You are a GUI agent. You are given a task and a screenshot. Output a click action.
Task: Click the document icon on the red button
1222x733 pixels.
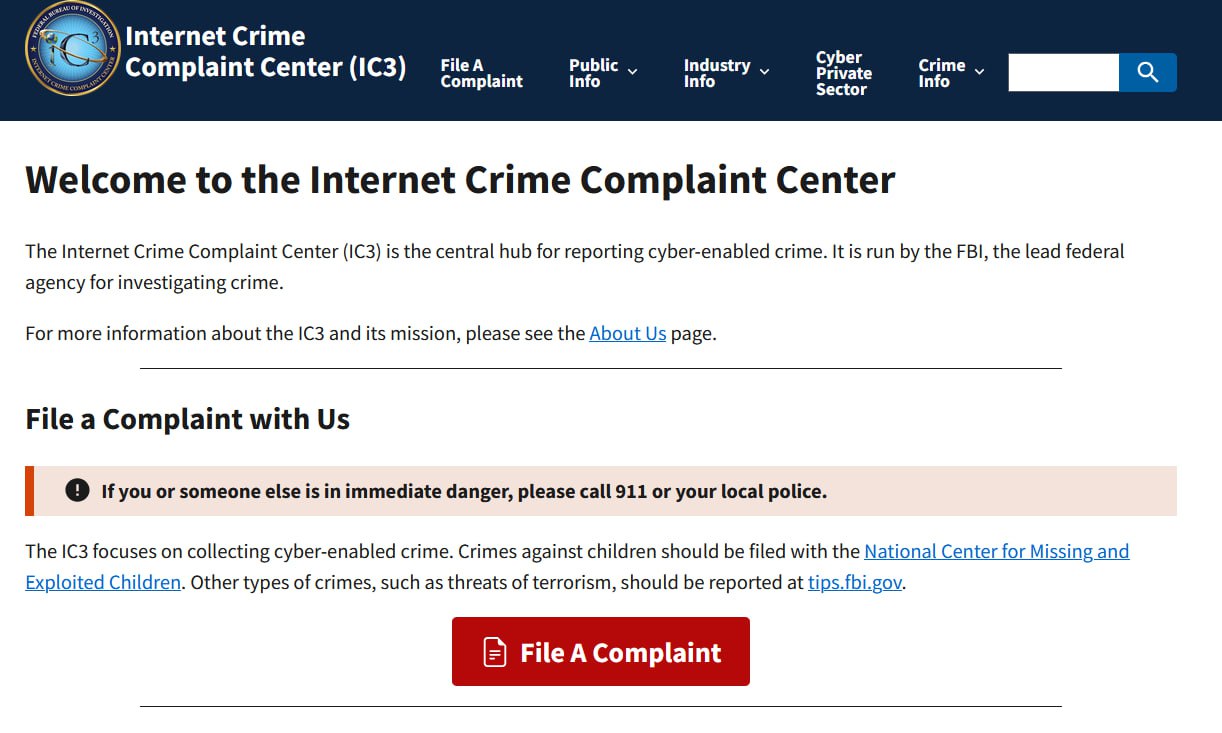point(495,653)
